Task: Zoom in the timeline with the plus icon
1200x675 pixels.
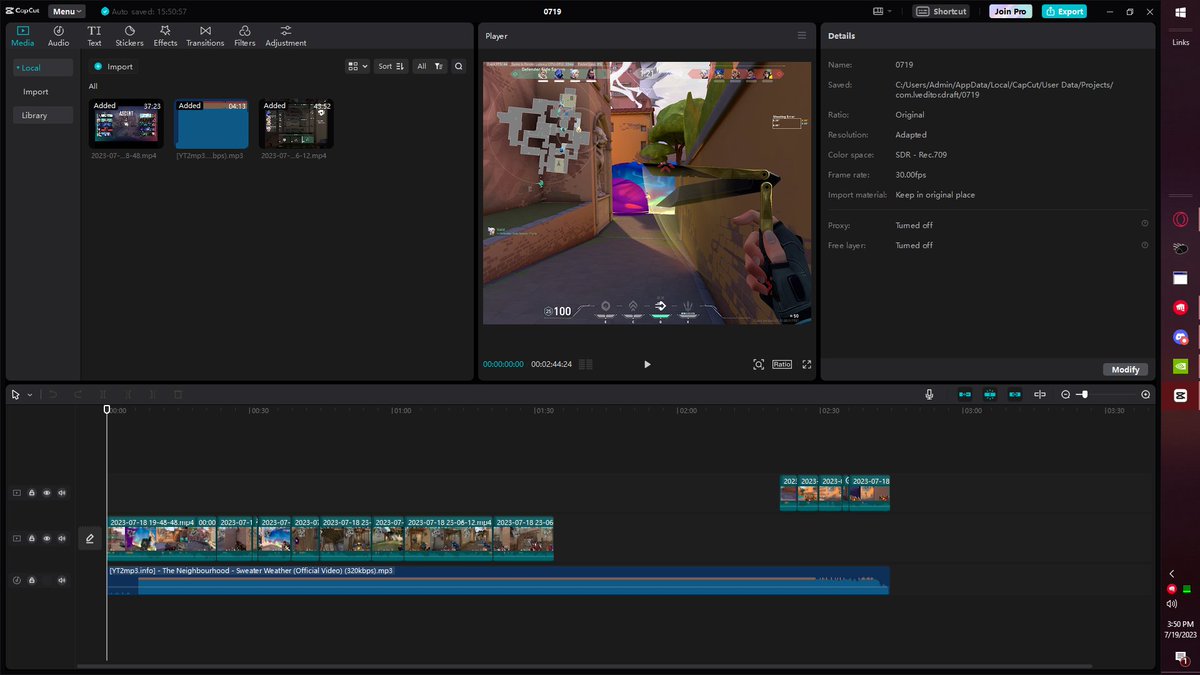Action: pos(1145,395)
